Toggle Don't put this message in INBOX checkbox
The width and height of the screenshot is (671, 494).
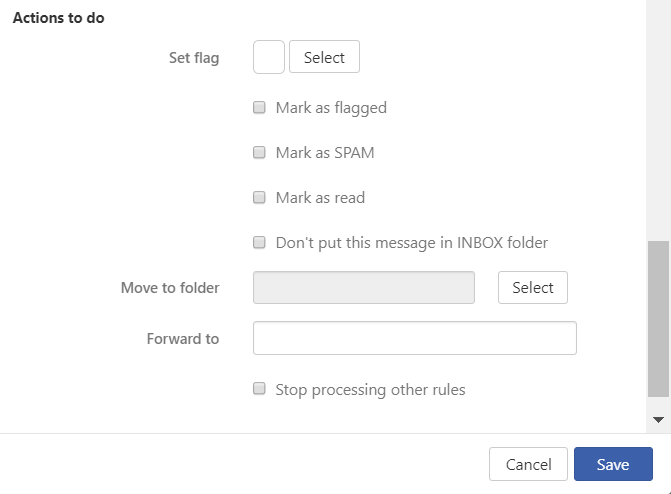click(259, 242)
